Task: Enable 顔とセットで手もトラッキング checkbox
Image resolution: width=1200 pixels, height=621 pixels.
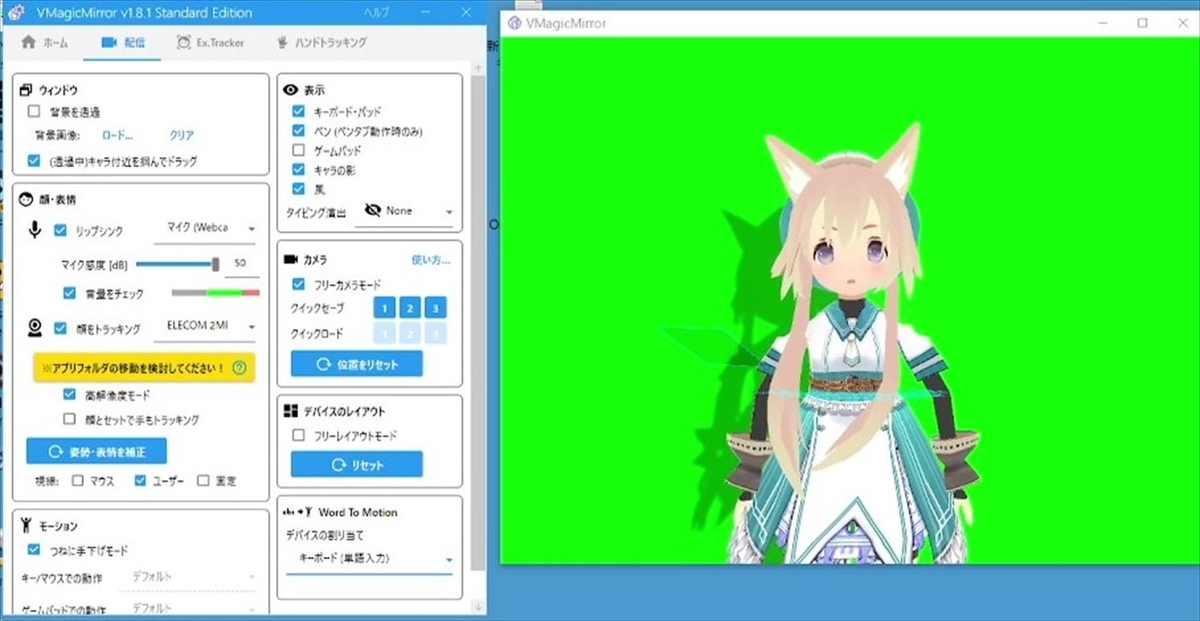Action: (69, 419)
